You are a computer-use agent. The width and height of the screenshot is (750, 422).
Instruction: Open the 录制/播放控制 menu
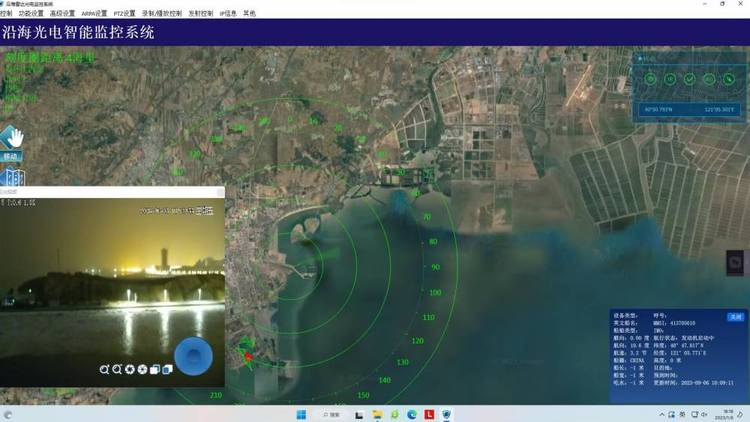pyautogui.click(x=162, y=13)
